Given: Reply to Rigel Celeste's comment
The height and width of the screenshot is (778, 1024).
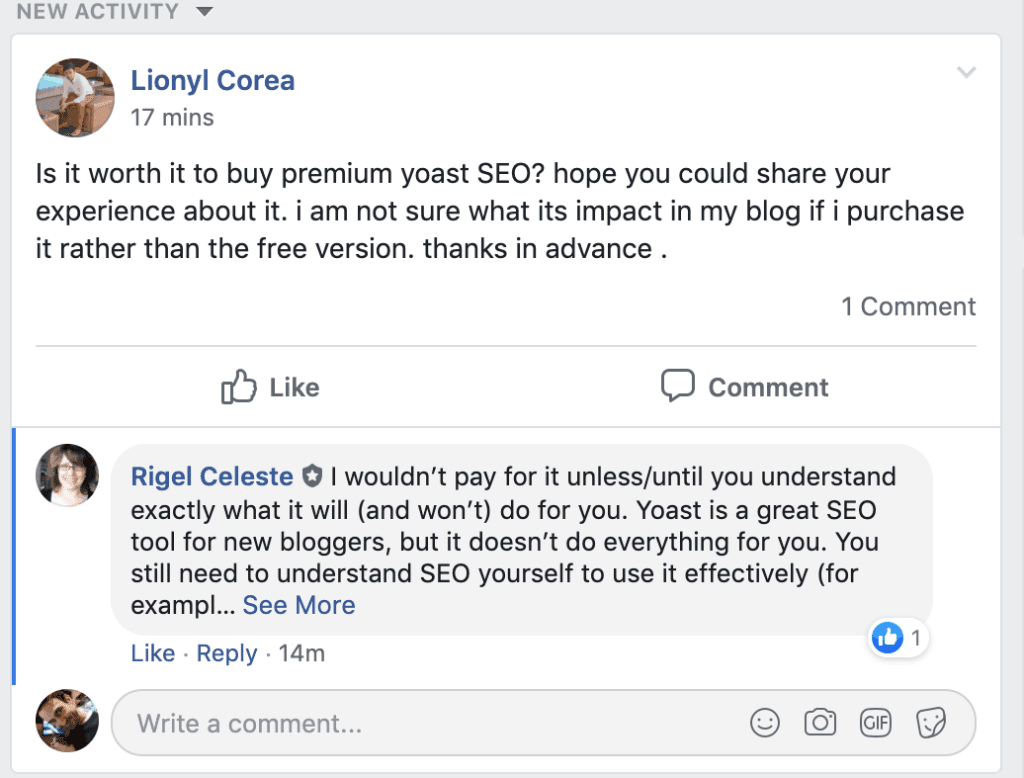Looking at the screenshot, I should pos(227,652).
